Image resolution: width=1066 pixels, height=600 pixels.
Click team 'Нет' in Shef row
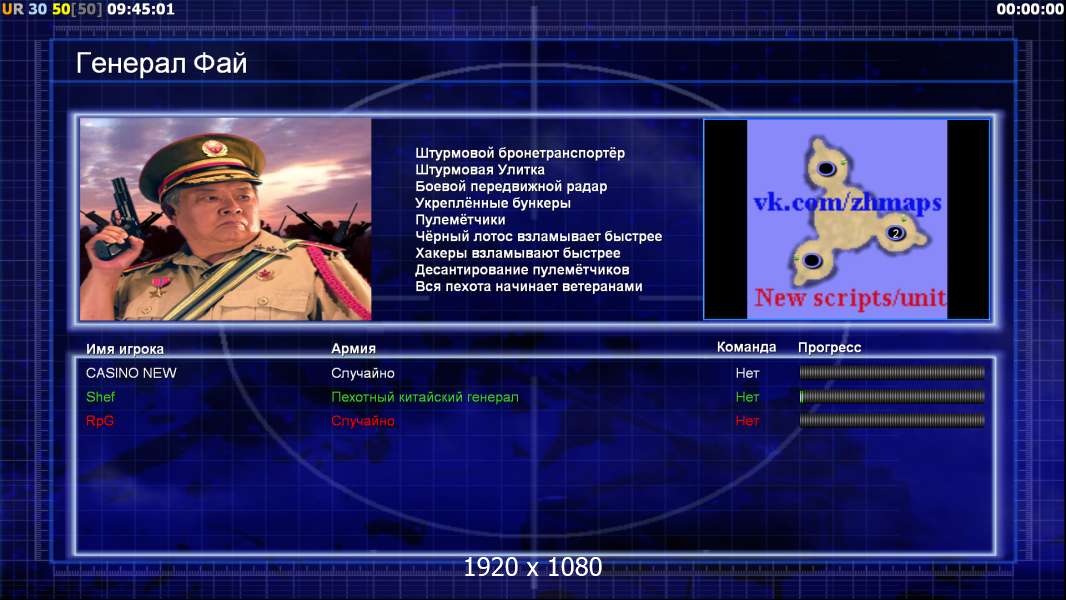(747, 397)
